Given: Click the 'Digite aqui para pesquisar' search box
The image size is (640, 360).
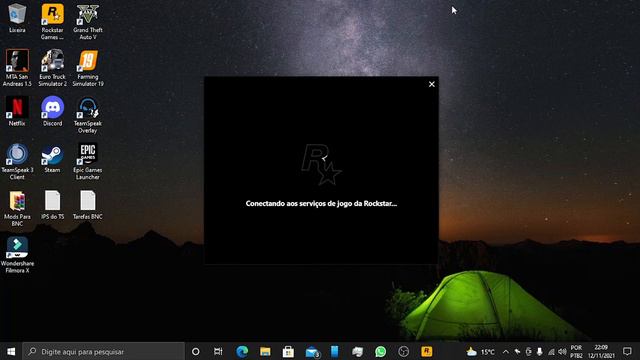Looking at the screenshot, I should click(x=103, y=351).
